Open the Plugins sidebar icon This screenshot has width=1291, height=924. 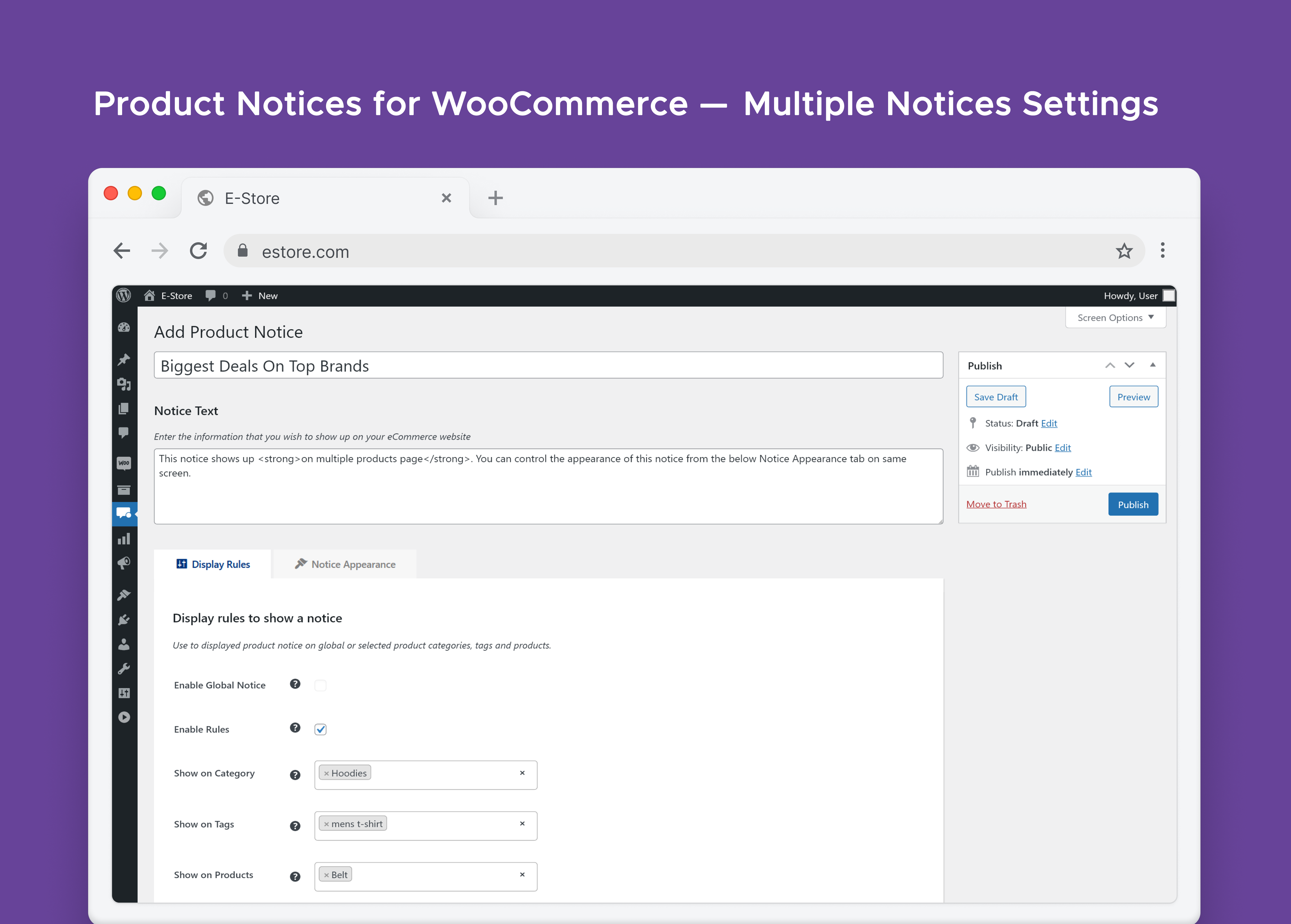(124, 620)
